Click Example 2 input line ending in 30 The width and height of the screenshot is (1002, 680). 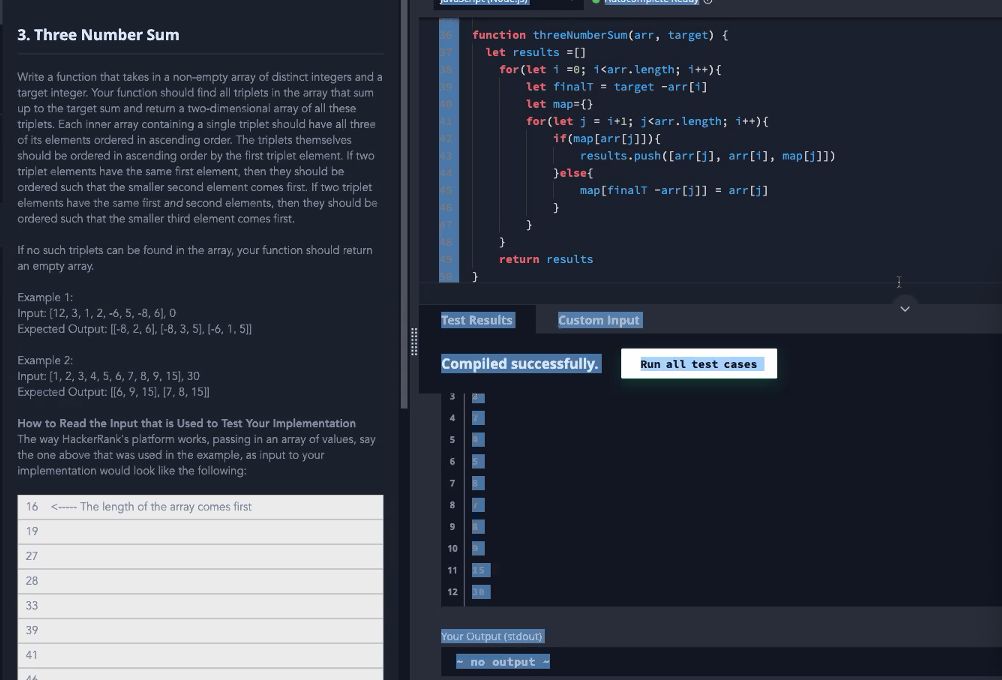109,376
